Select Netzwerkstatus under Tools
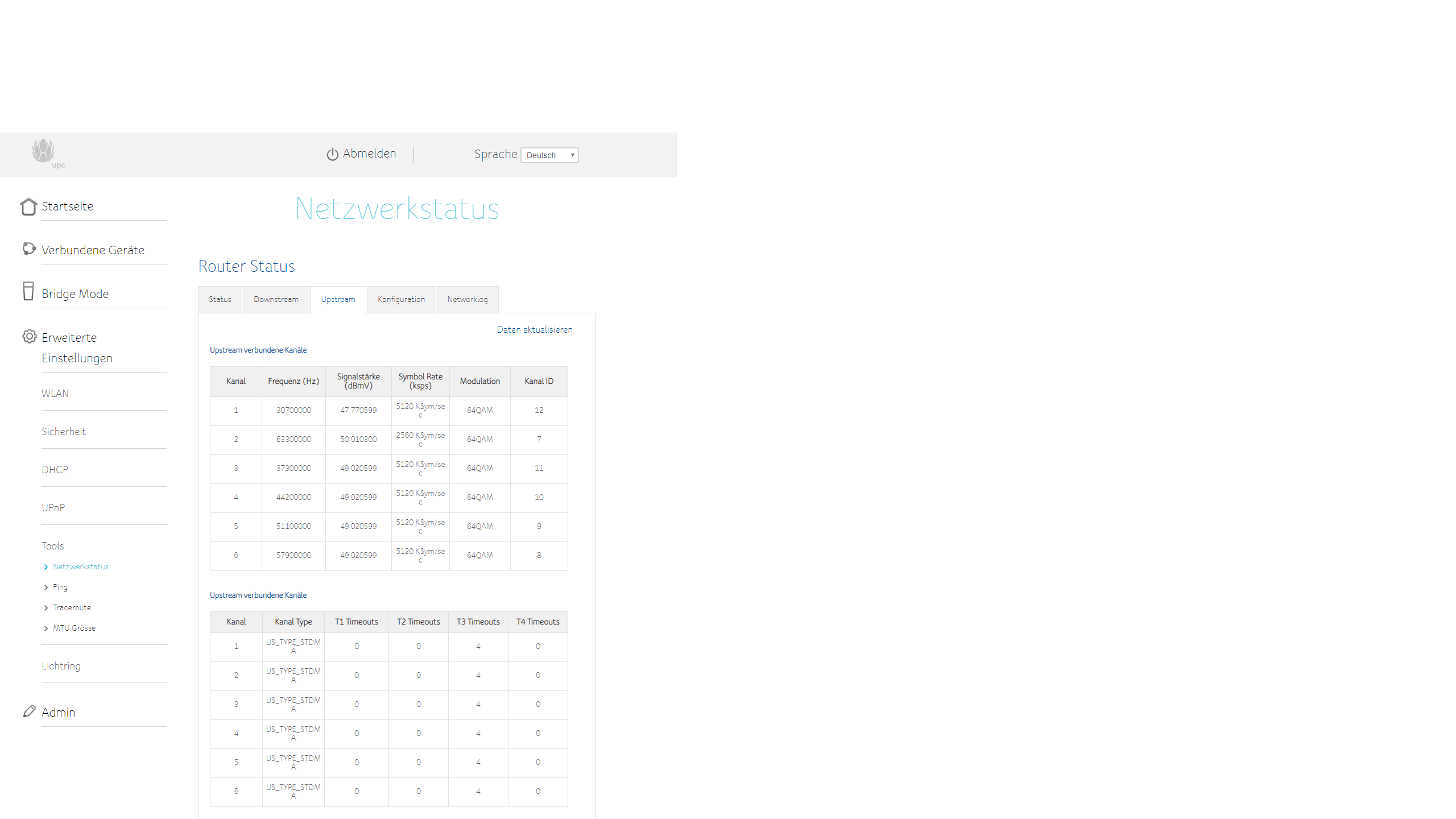 tap(80, 566)
